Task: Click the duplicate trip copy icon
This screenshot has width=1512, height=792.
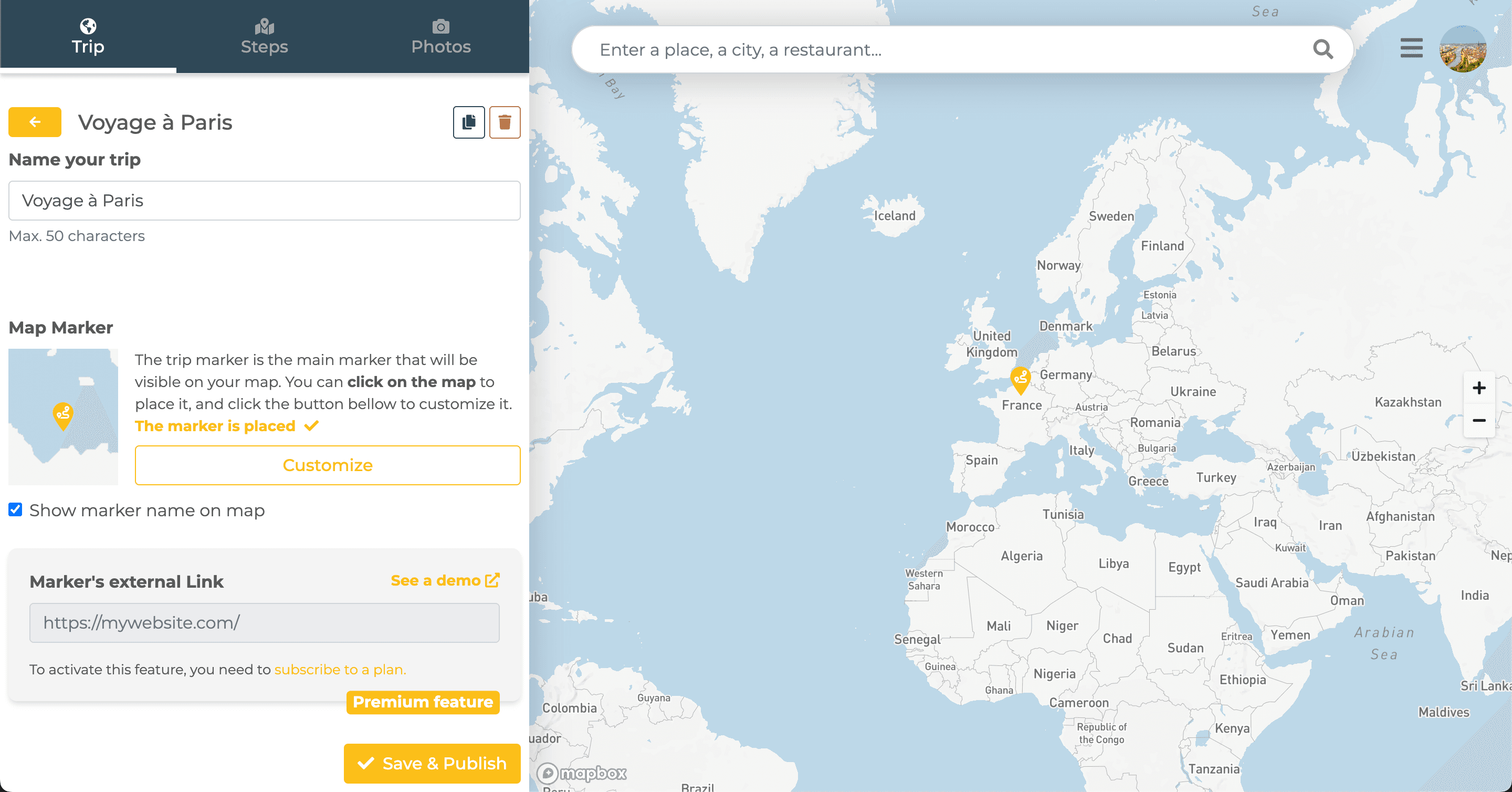Action: 468,122
